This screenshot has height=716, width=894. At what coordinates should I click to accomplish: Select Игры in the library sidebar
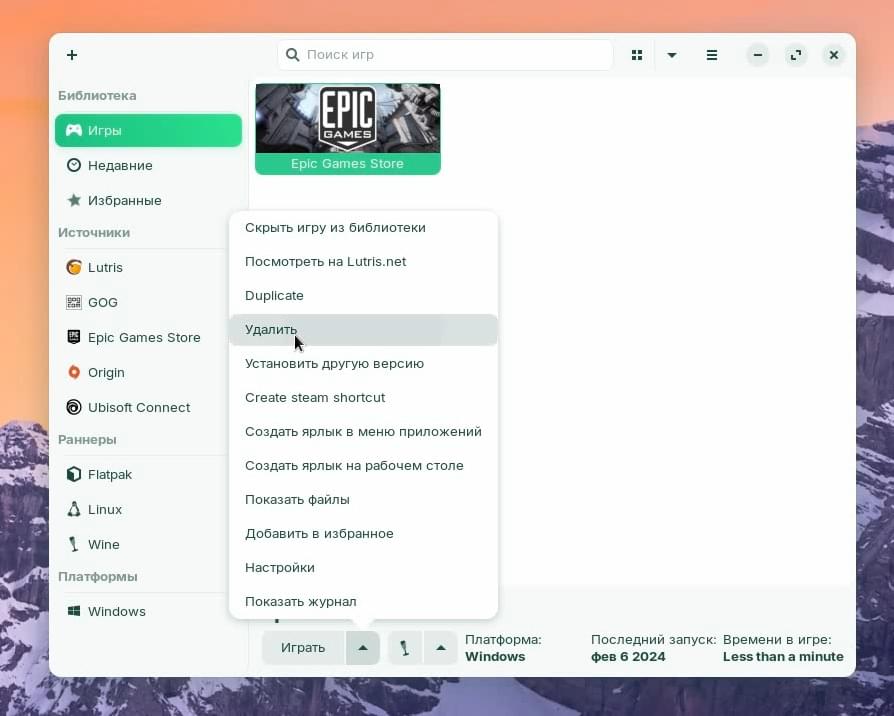(148, 131)
